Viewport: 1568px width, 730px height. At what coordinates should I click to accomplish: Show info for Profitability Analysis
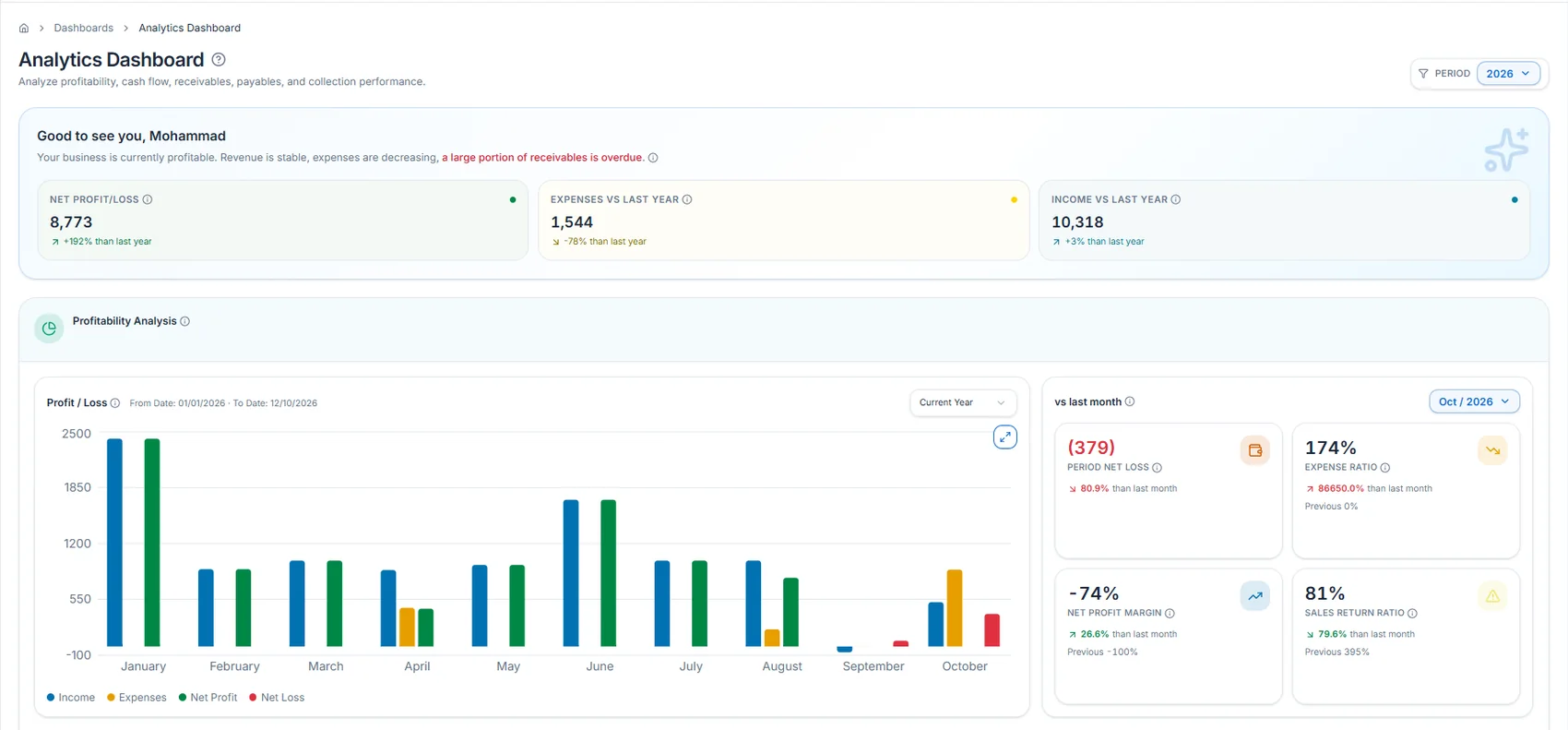coord(185,321)
